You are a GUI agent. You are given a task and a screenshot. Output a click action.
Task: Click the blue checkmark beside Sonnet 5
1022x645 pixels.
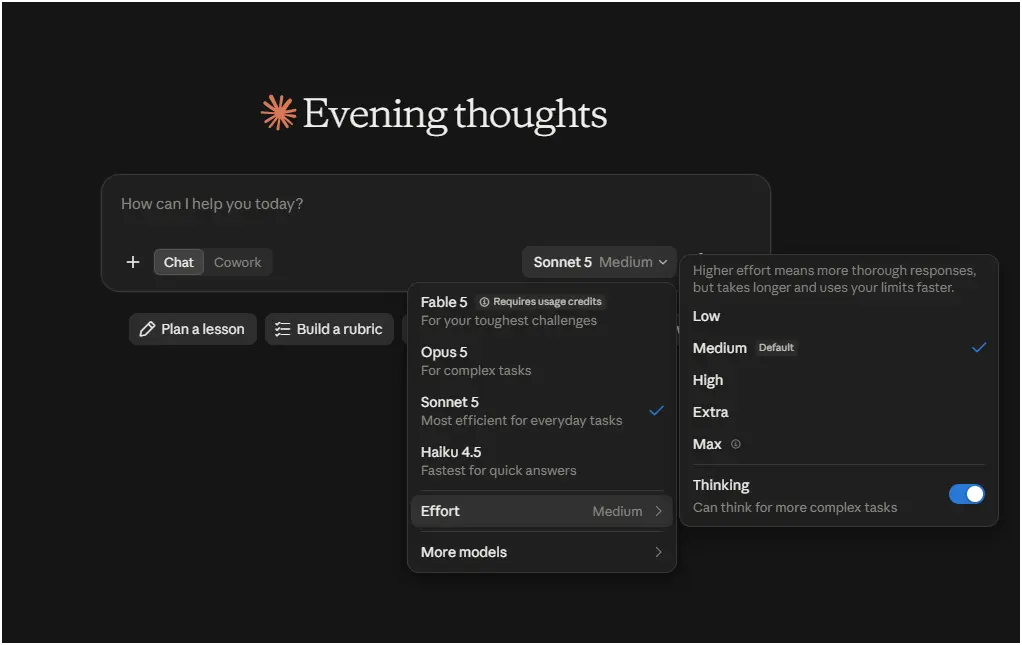coord(656,410)
